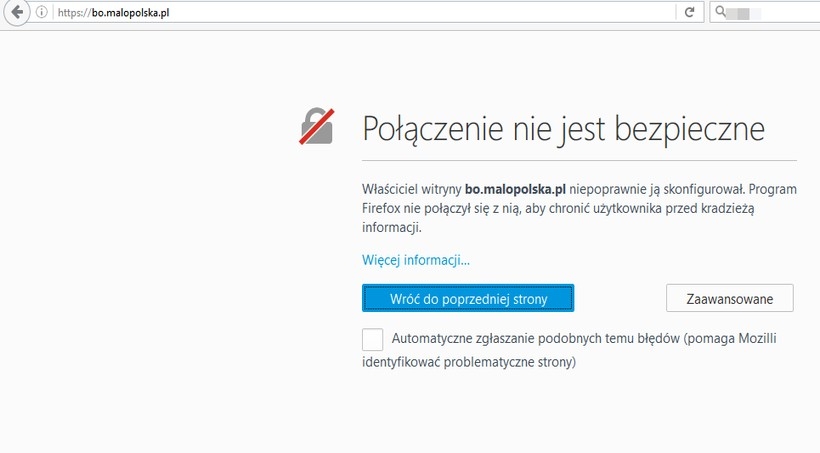
Task: Focus the address bar showing bo.malopolska.pl
Action: click(x=366, y=12)
